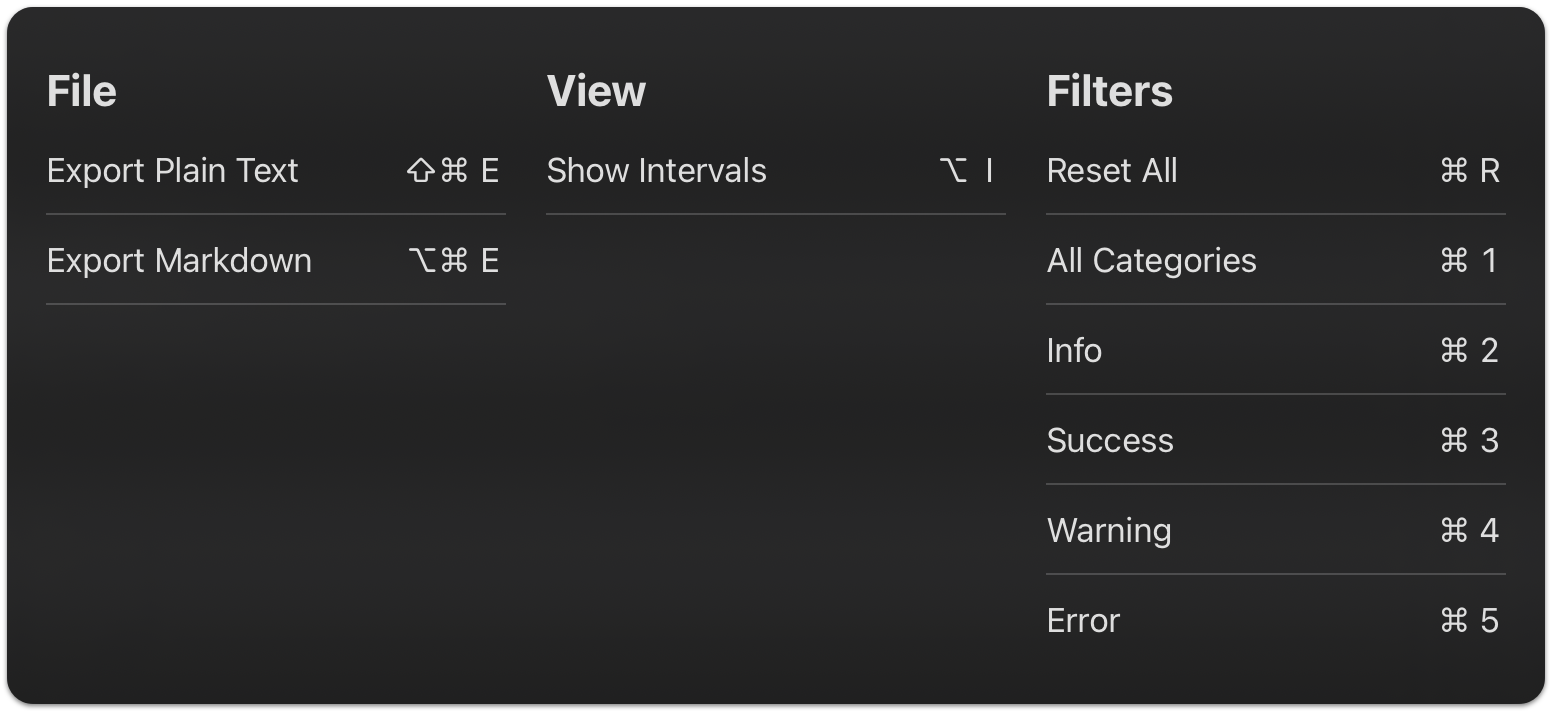Choose Export Markdown from the File section

(x=180, y=261)
